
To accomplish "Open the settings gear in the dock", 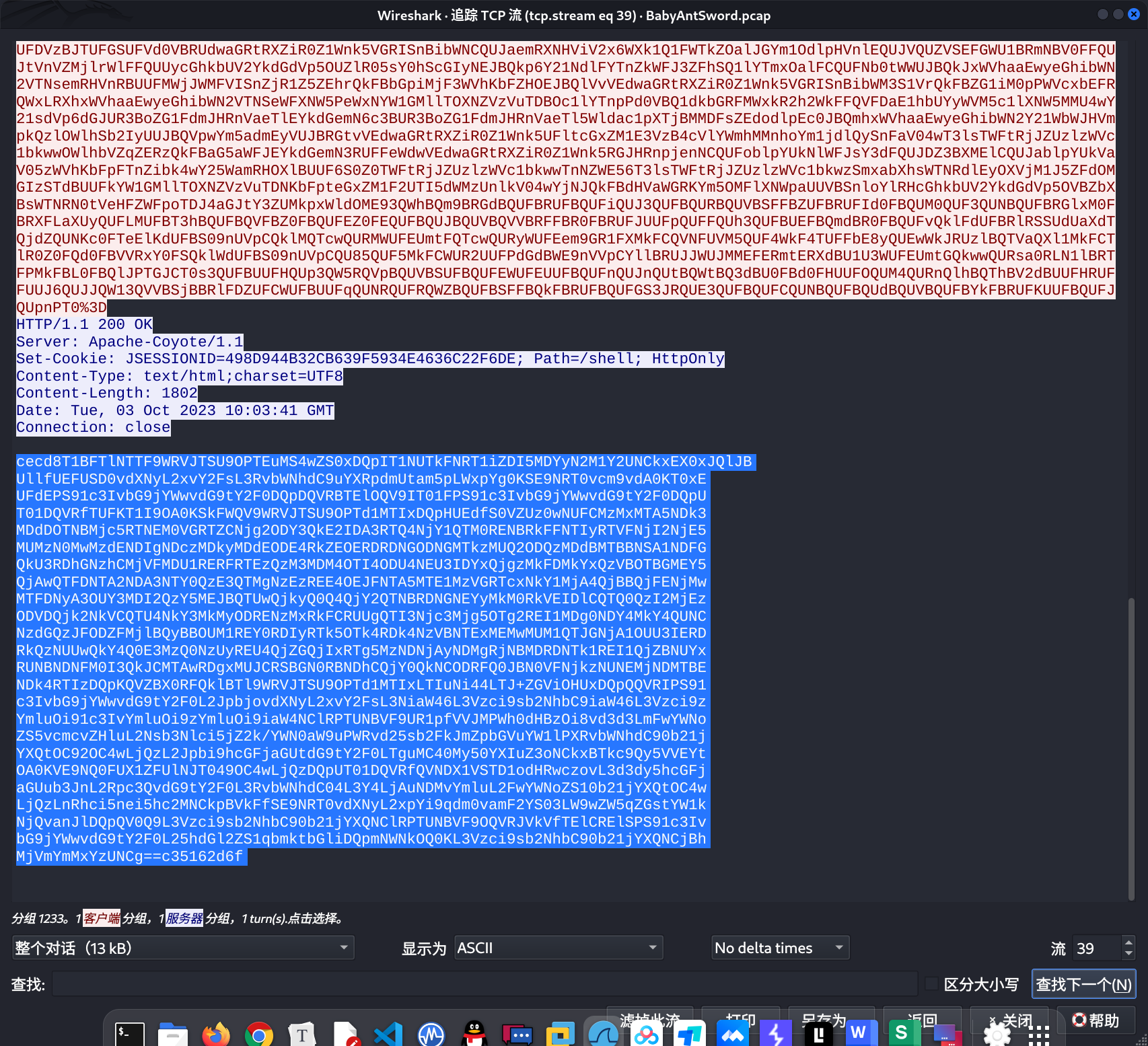I will [997, 1035].
